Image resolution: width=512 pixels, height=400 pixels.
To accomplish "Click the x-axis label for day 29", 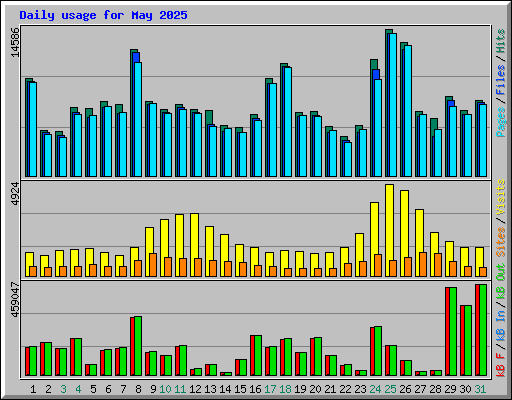I will (450, 389).
